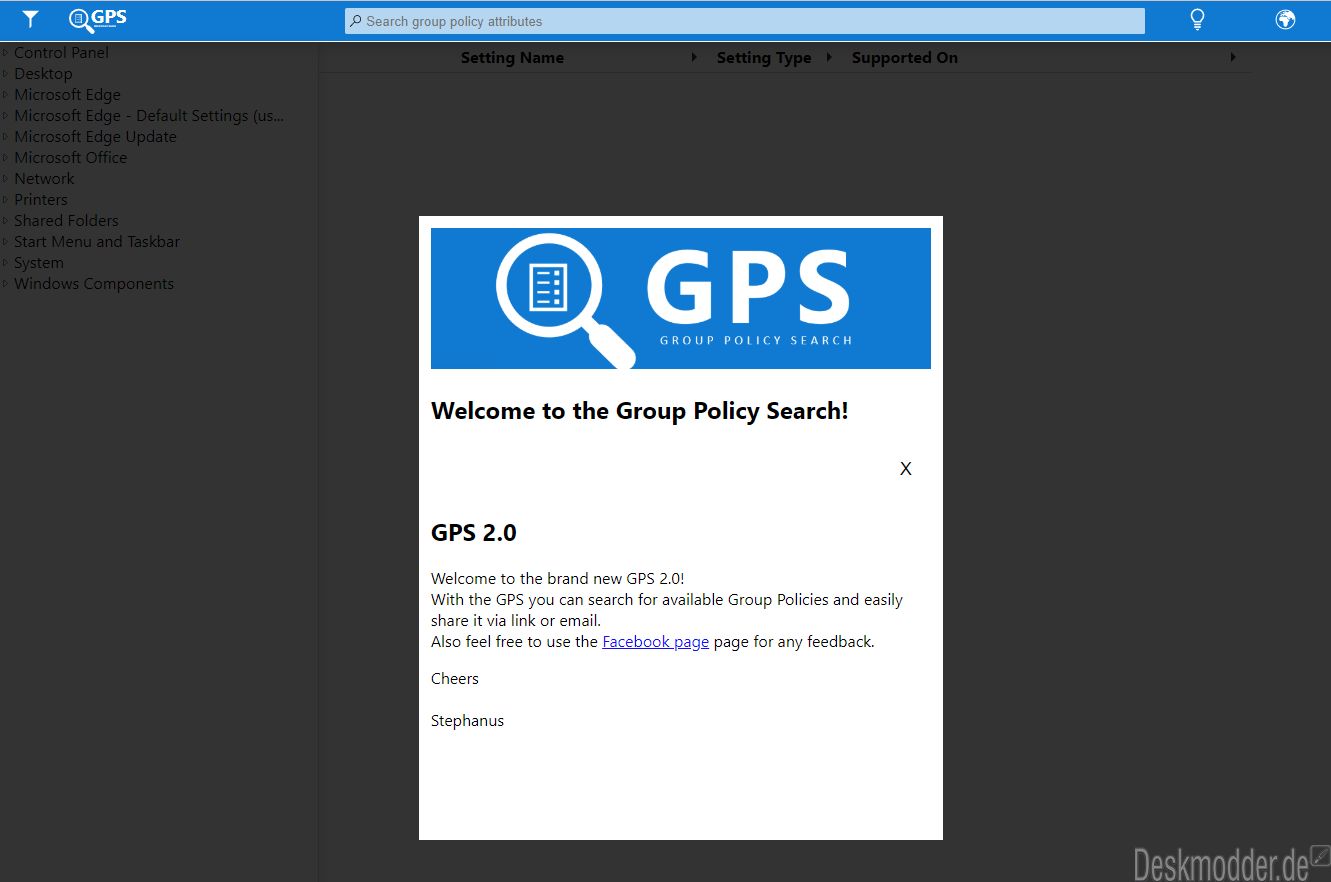Expand the Microsoft Office tree node
The width and height of the screenshot is (1331, 882).
(x=5, y=158)
